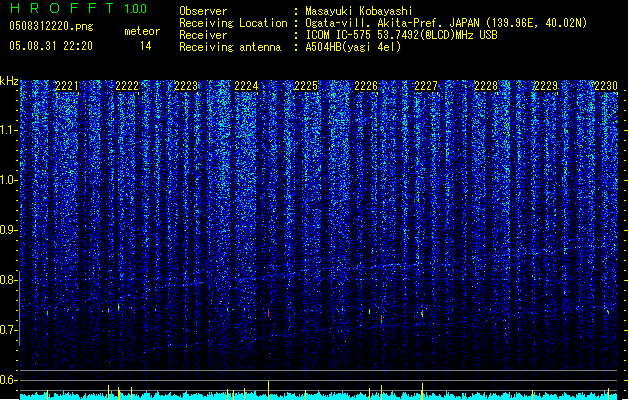Viewport: 629px width, 400px height.
Task: Click the 'meteor' label
Action: click(142, 31)
